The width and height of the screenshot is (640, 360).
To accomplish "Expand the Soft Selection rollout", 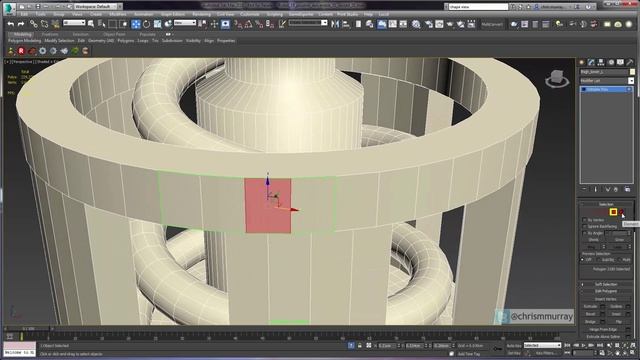I will click(606, 284).
